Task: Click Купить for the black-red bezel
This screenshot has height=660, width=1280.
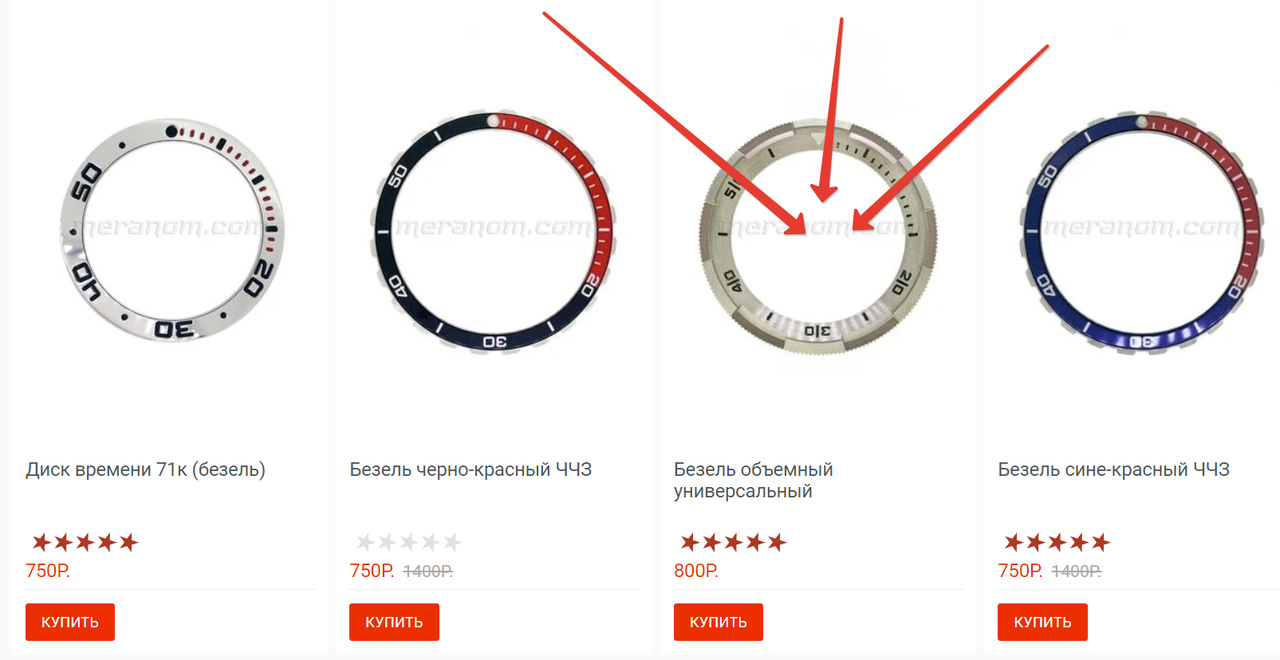Action: point(394,622)
